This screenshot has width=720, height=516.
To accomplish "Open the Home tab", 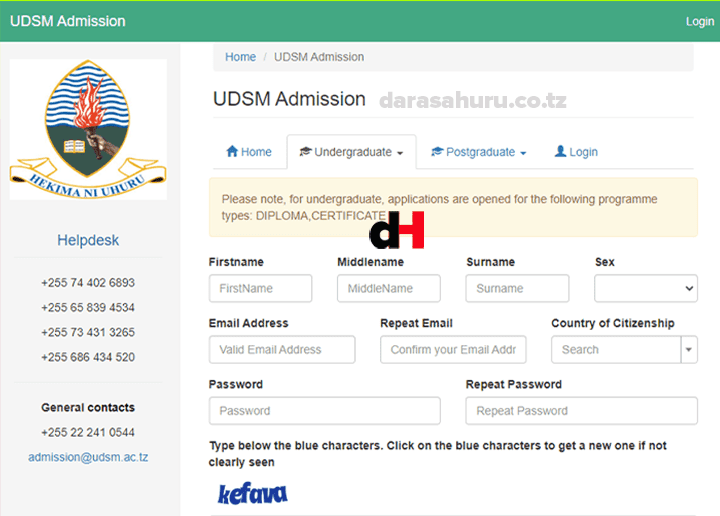I will (249, 152).
